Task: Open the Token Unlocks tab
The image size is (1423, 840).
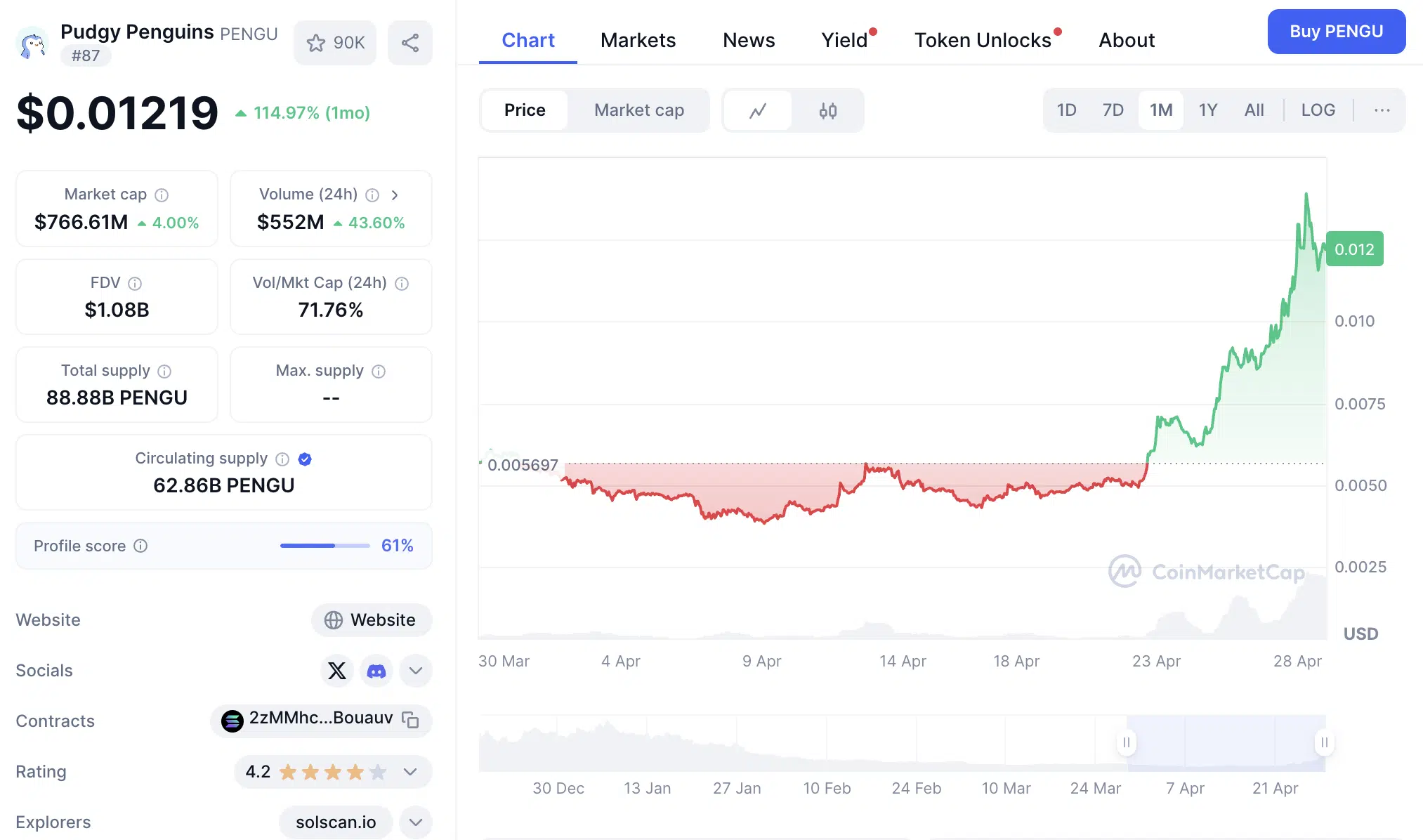Action: [x=983, y=40]
